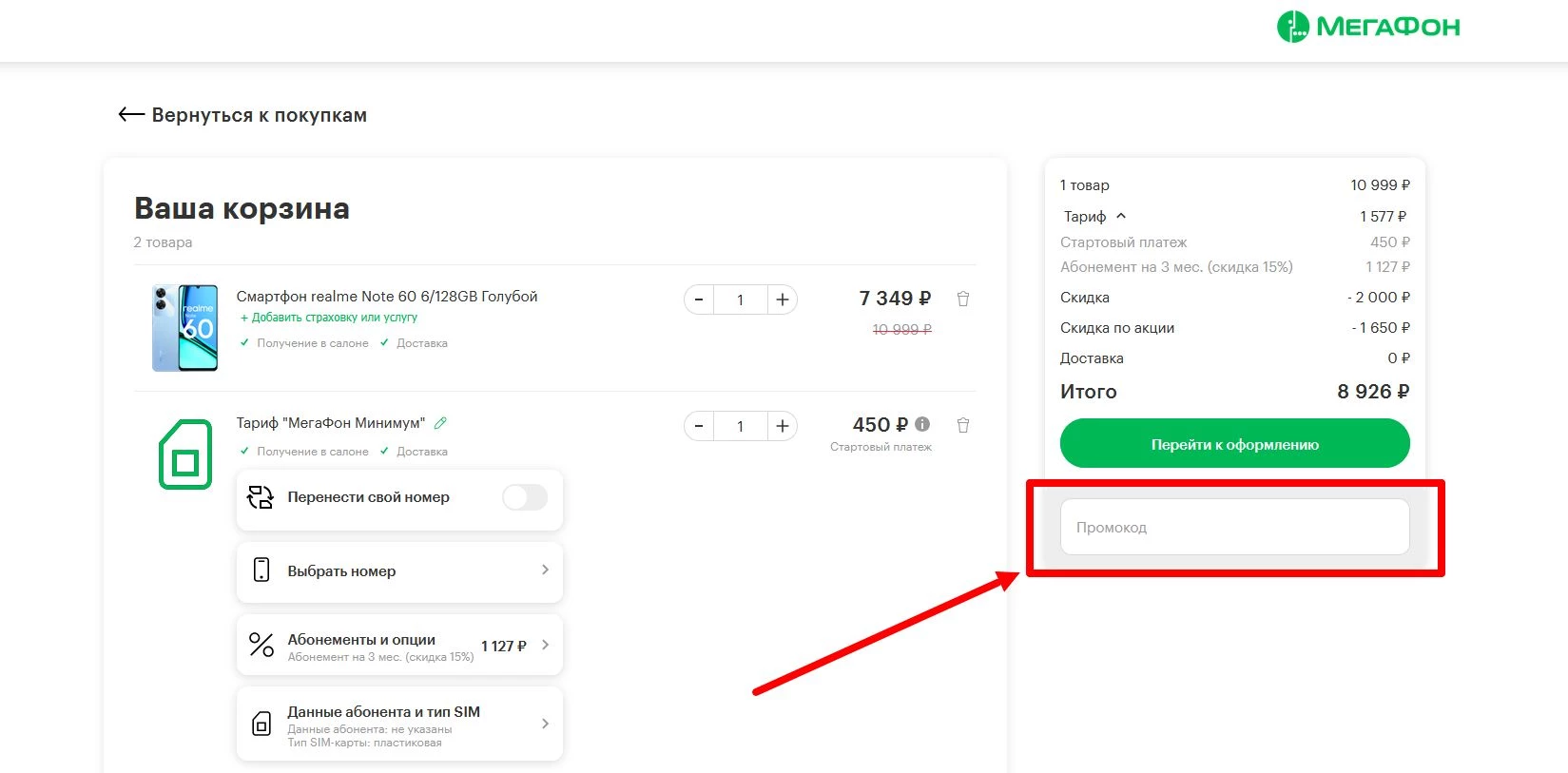Image resolution: width=1568 pixels, height=773 pixels.
Task: Remove the MegaFon Minimum tariff via trash icon
Action: (x=962, y=426)
